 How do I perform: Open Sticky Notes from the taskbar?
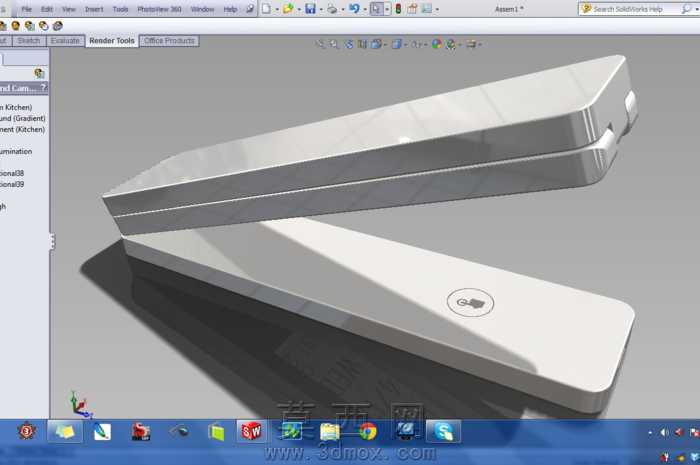click(65, 432)
